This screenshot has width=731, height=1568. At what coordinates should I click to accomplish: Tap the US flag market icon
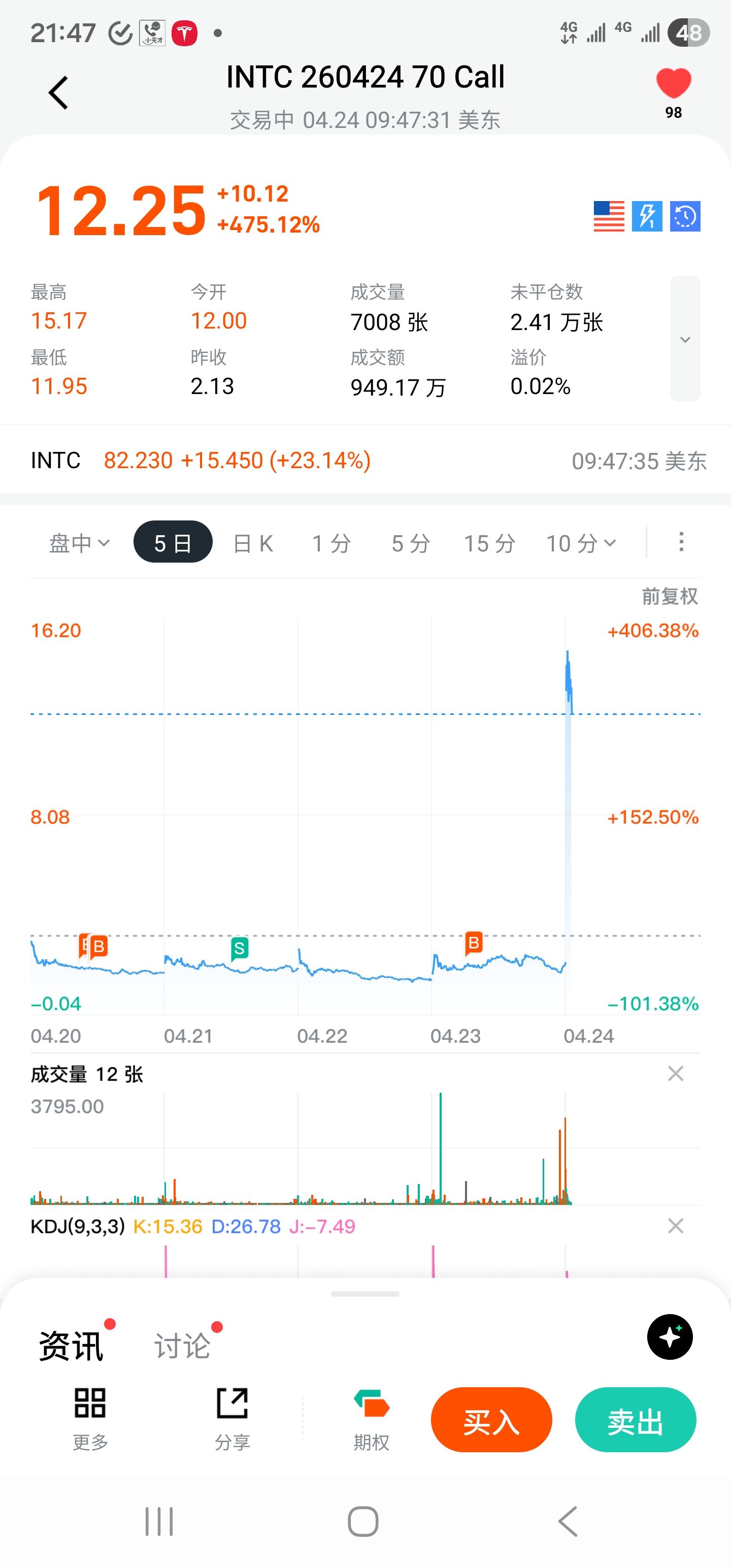click(x=609, y=216)
